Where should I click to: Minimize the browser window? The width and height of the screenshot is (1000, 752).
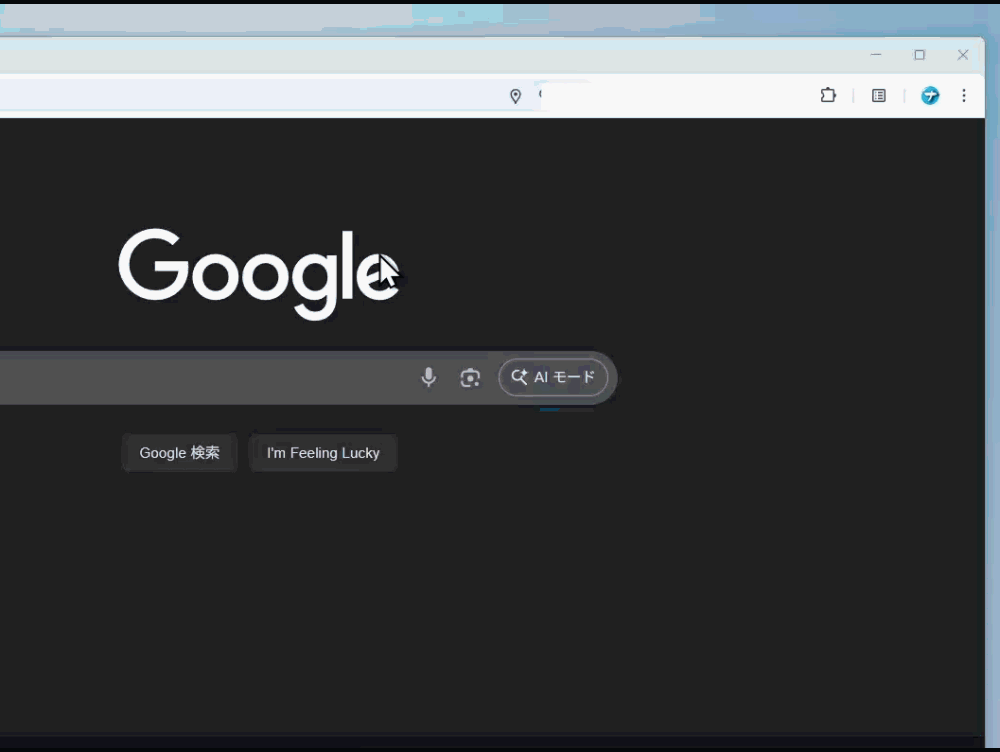(876, 55)
